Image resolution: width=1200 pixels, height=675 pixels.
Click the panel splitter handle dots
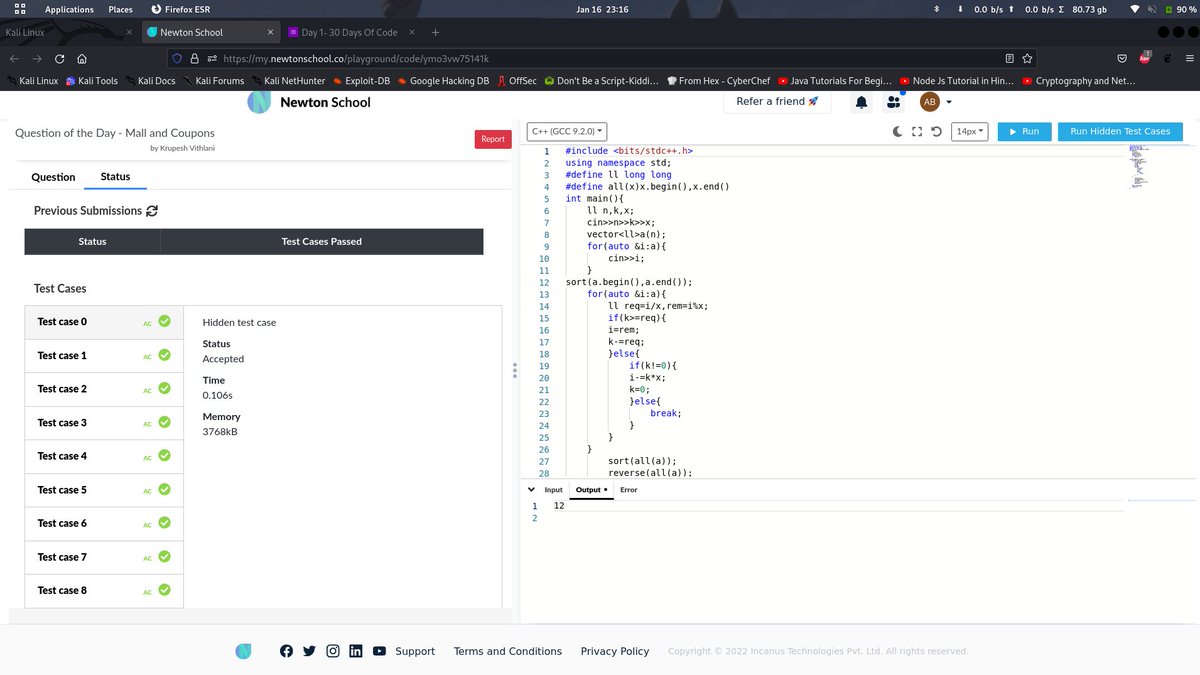tap(515, 369)
